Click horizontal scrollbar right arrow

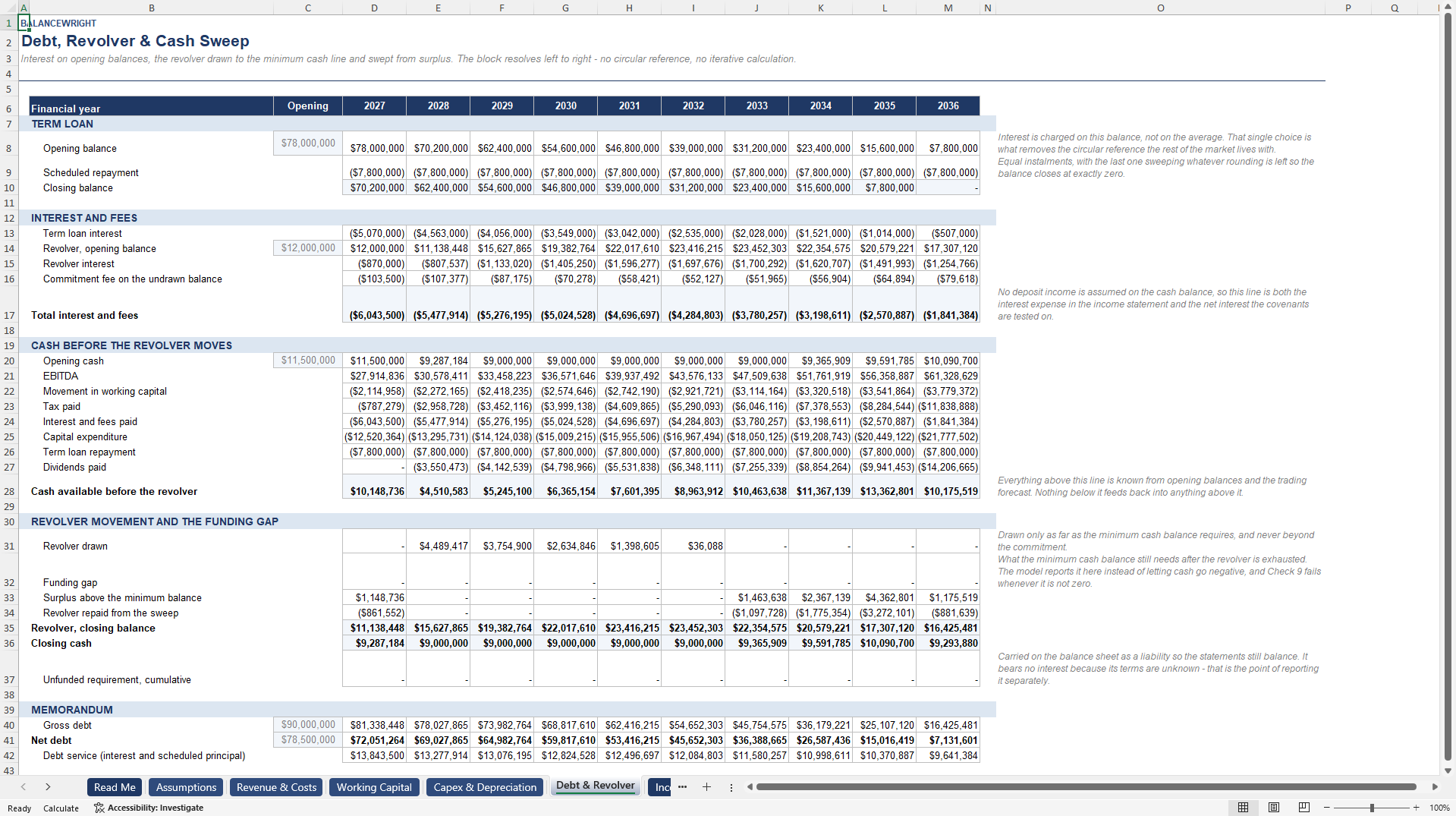[x=1435, y=787]
